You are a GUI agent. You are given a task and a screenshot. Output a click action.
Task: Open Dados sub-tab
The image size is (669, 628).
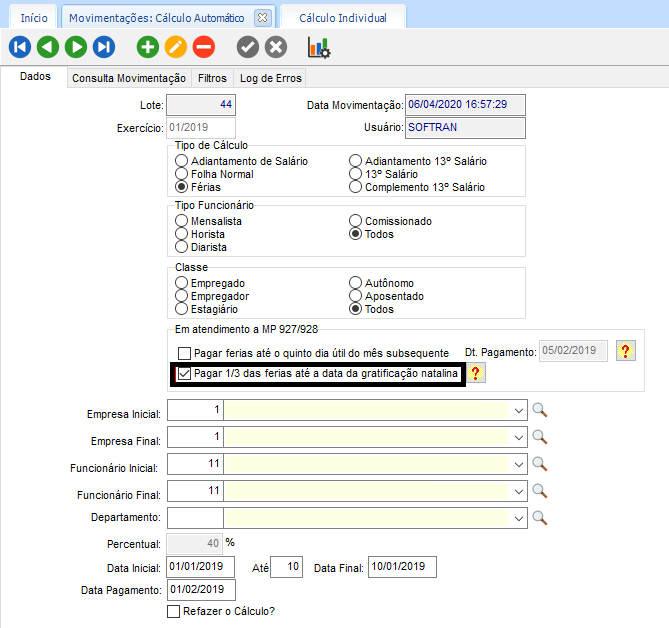coord(35,76)
